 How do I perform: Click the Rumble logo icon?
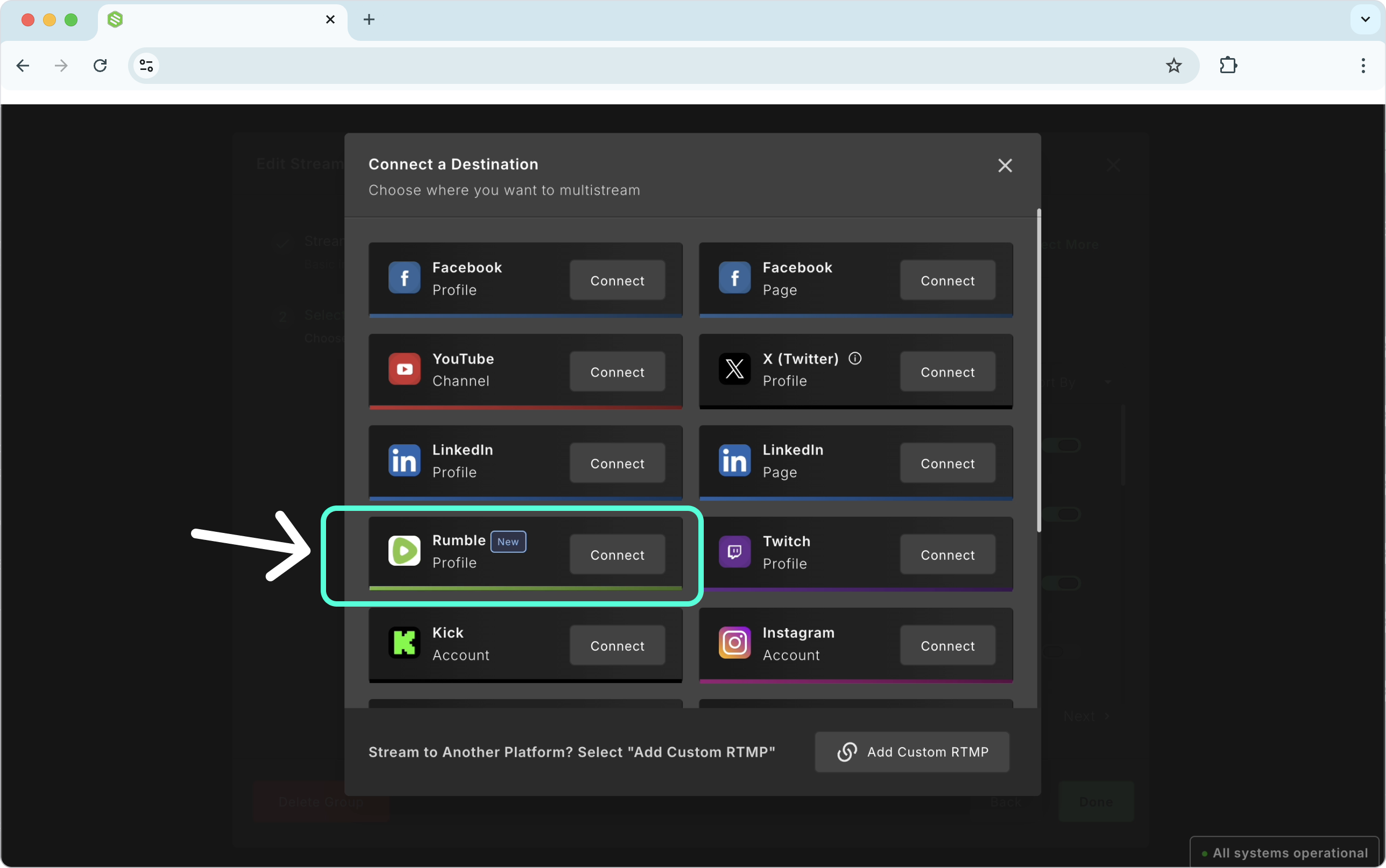tap(404, 551)
